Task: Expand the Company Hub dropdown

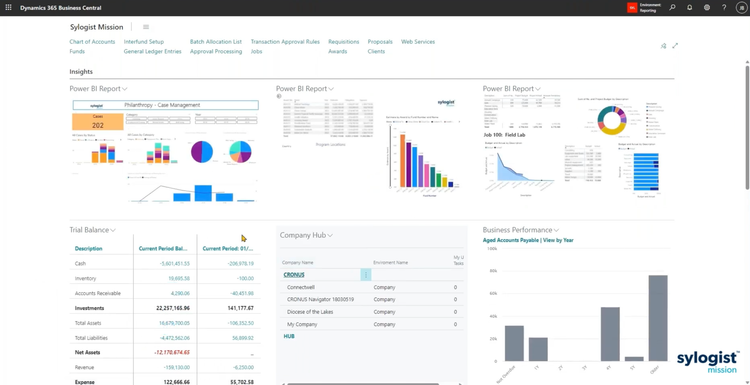Action: [x=331, y=235]
